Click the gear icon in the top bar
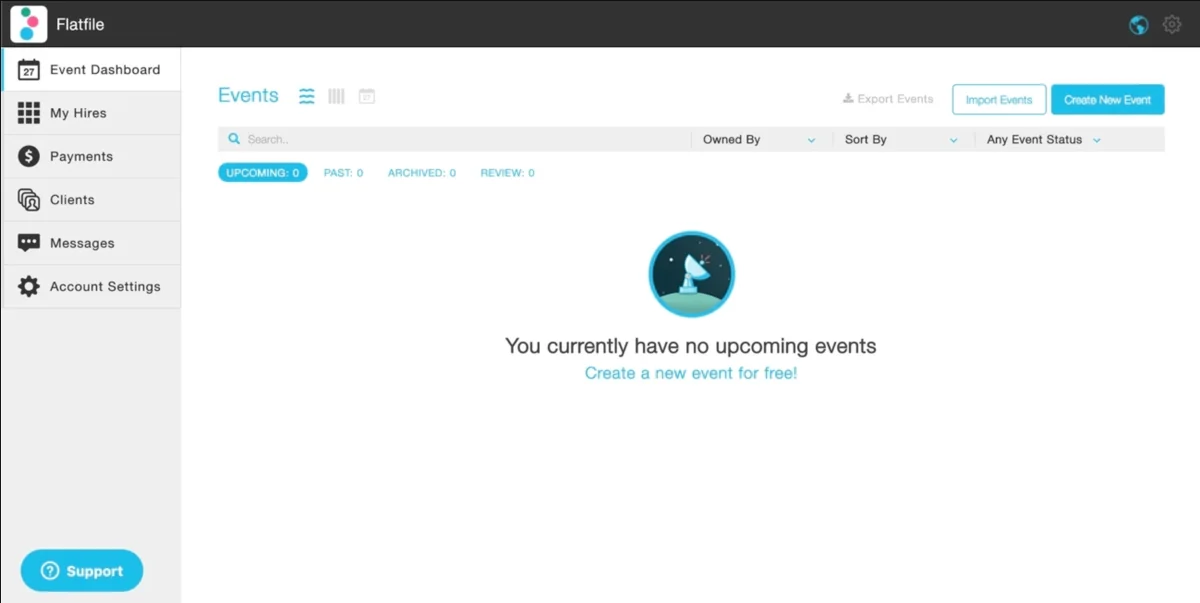The height and width of the screenshot is (603, 1200). tap(1172, 24)
